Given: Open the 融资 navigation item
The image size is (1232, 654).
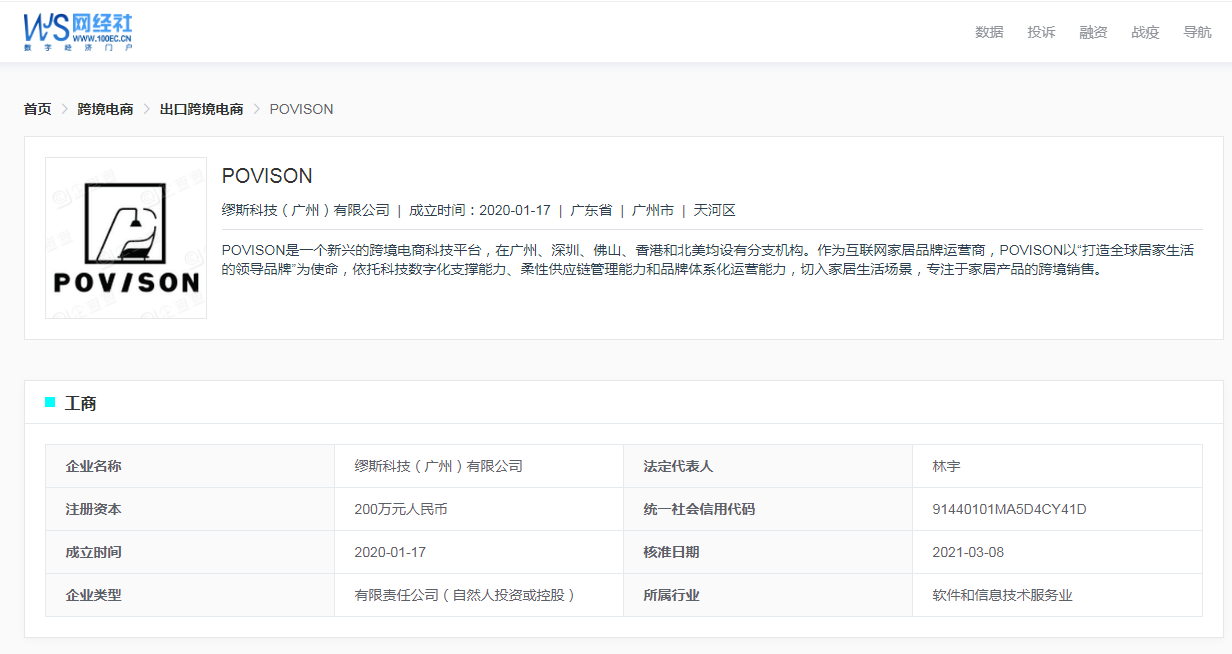Looking at the screenshot, I should [x=1093, y=32].
